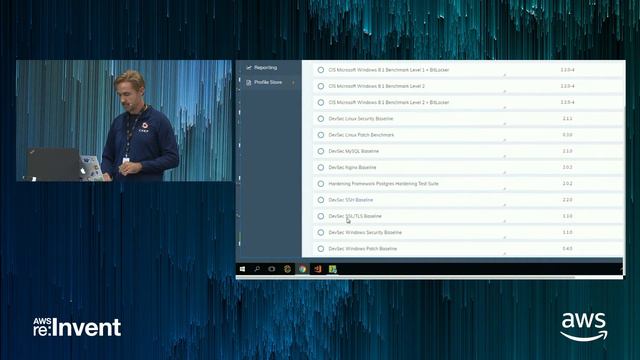Click 'DevSec Linux Patch Benchmark' profile name
640x360 pixels.
(361, 135)
